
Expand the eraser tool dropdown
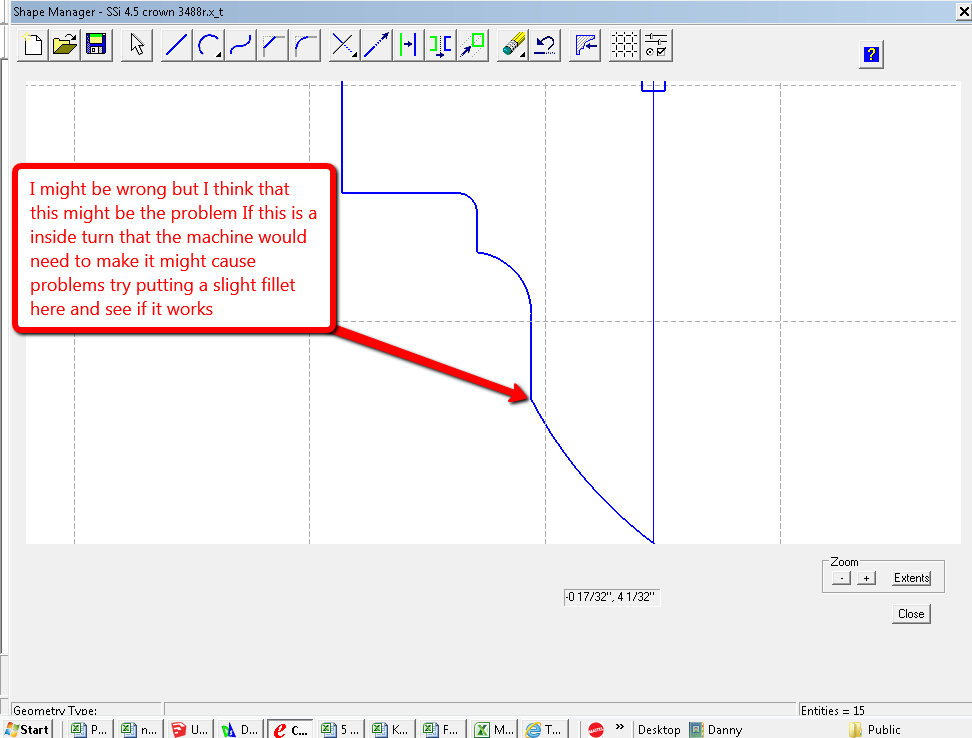pyautogui.click(x=522, y=57)
